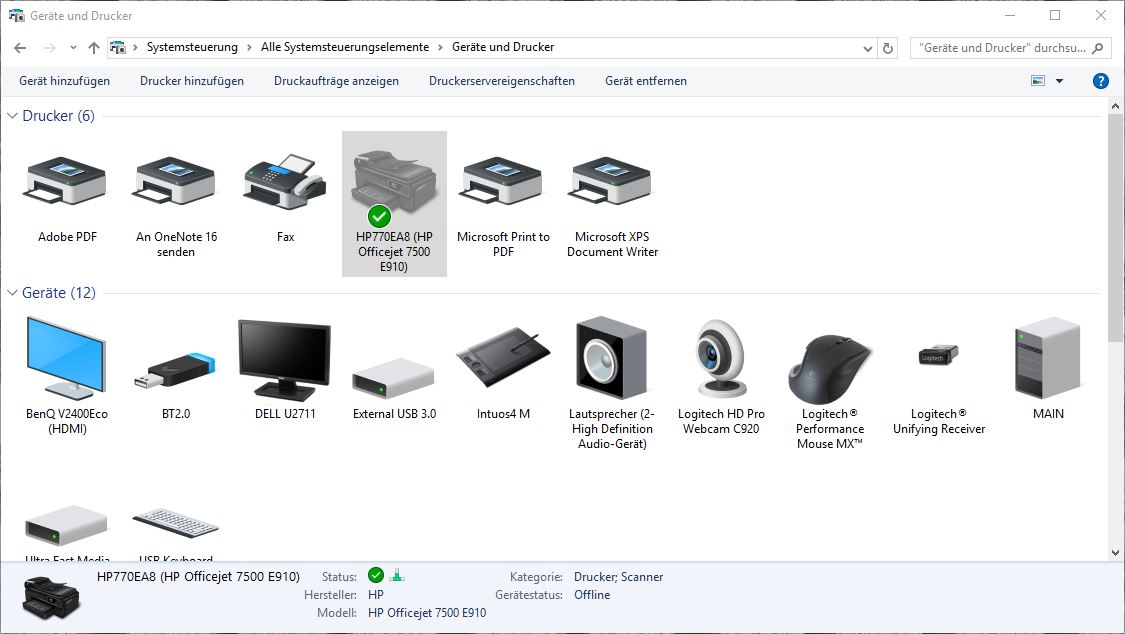Viewport: 1125px width, 634px height.
Task: Click the printer thumbnail in the details pane
Action: 51,598
